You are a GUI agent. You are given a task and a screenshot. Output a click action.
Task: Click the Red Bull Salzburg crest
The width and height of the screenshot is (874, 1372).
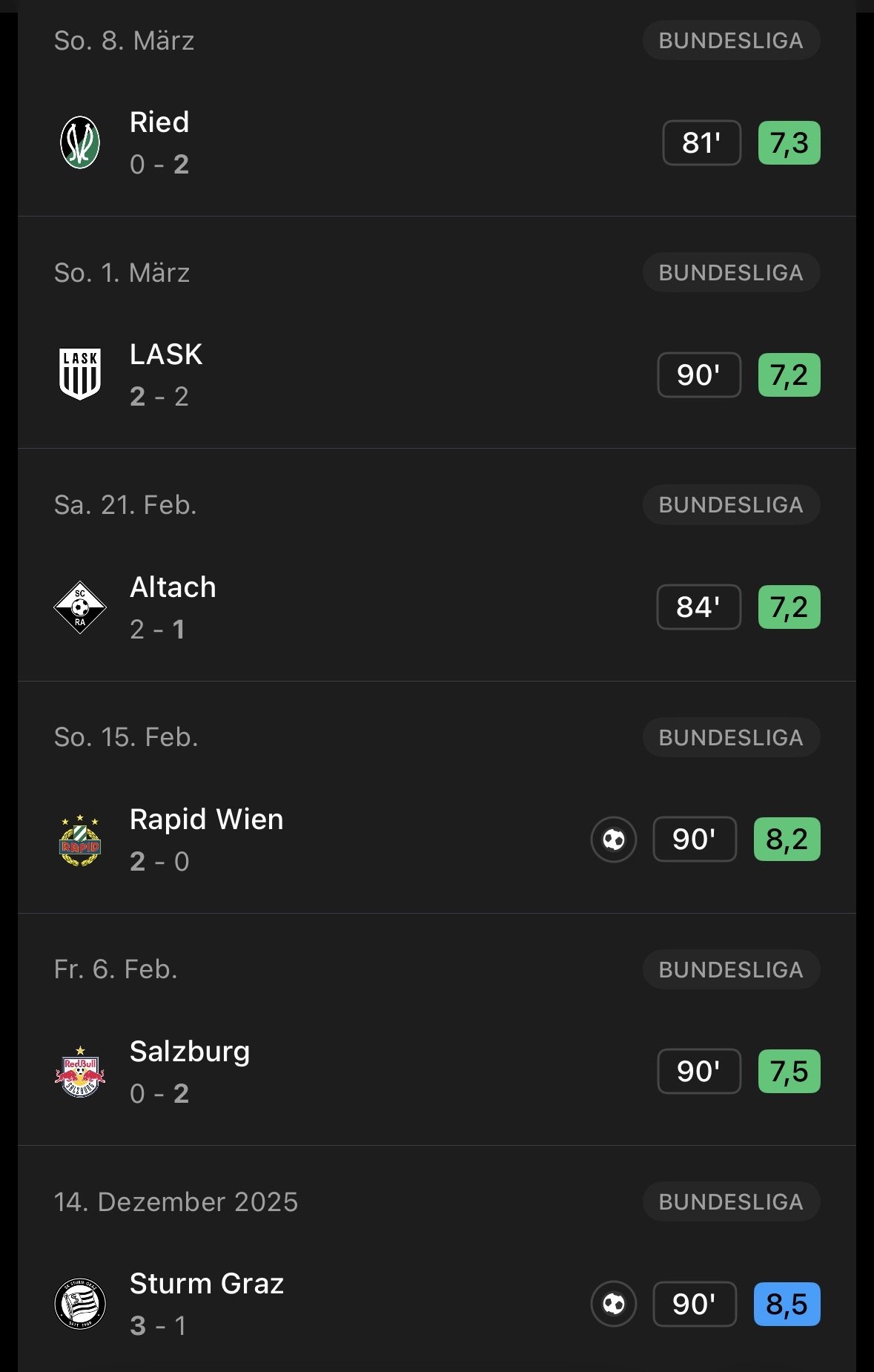tap(80, 1072)
